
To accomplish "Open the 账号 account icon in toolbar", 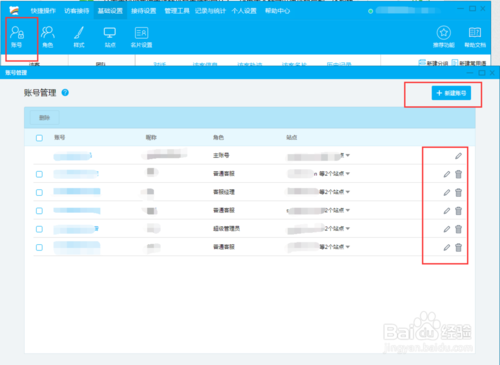I will [x=17, y=37].
